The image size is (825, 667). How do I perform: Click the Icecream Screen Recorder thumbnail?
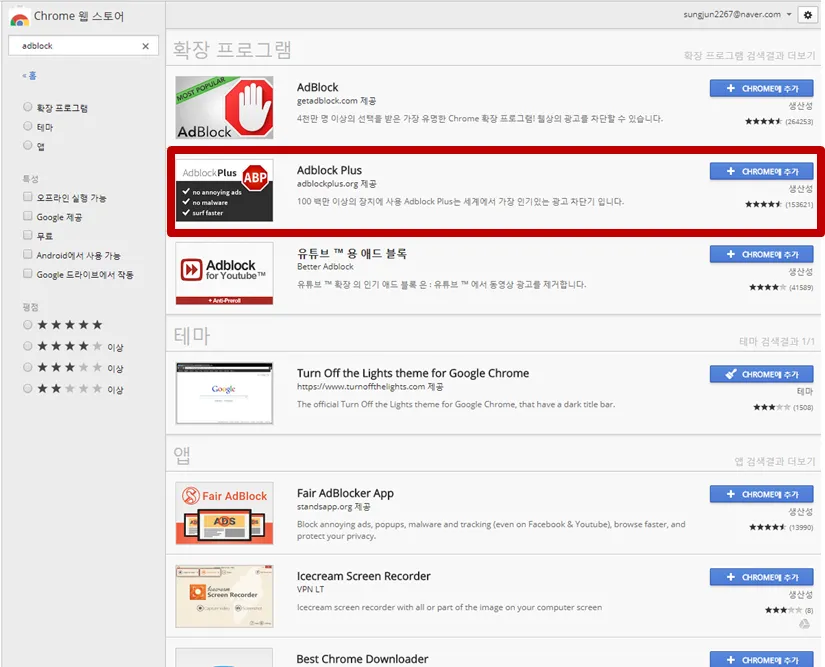pyautogui.click(x=224, y=597)
